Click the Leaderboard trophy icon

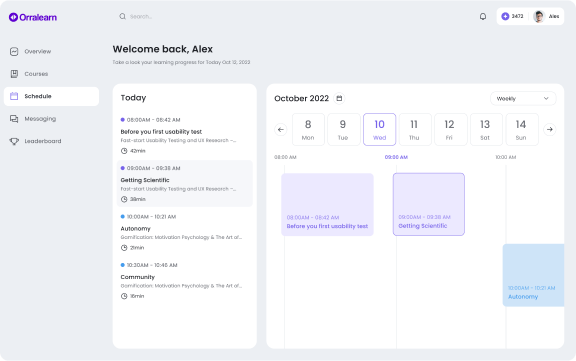[14, 141]
